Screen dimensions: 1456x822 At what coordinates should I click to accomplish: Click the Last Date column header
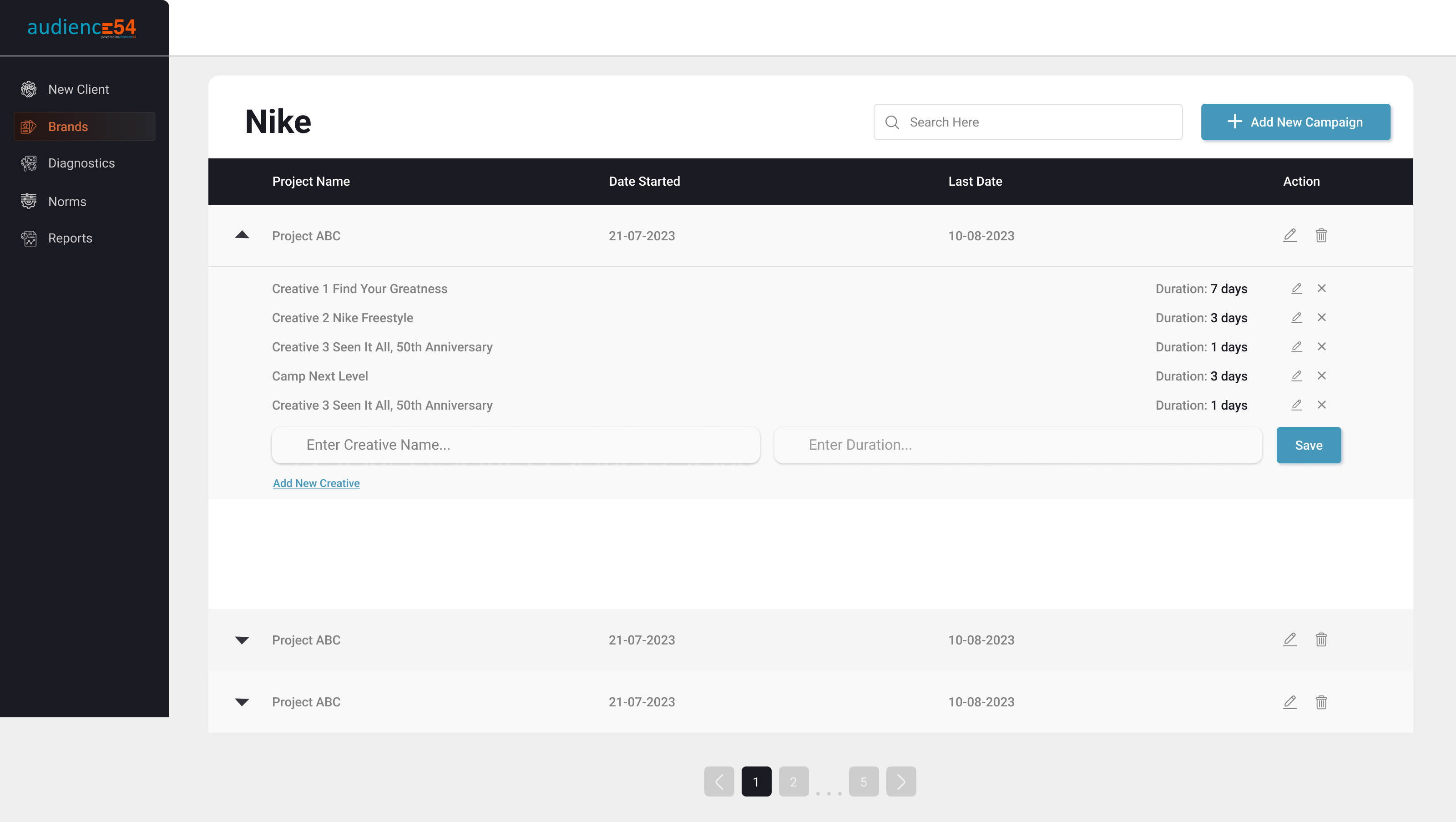(975, 182)
